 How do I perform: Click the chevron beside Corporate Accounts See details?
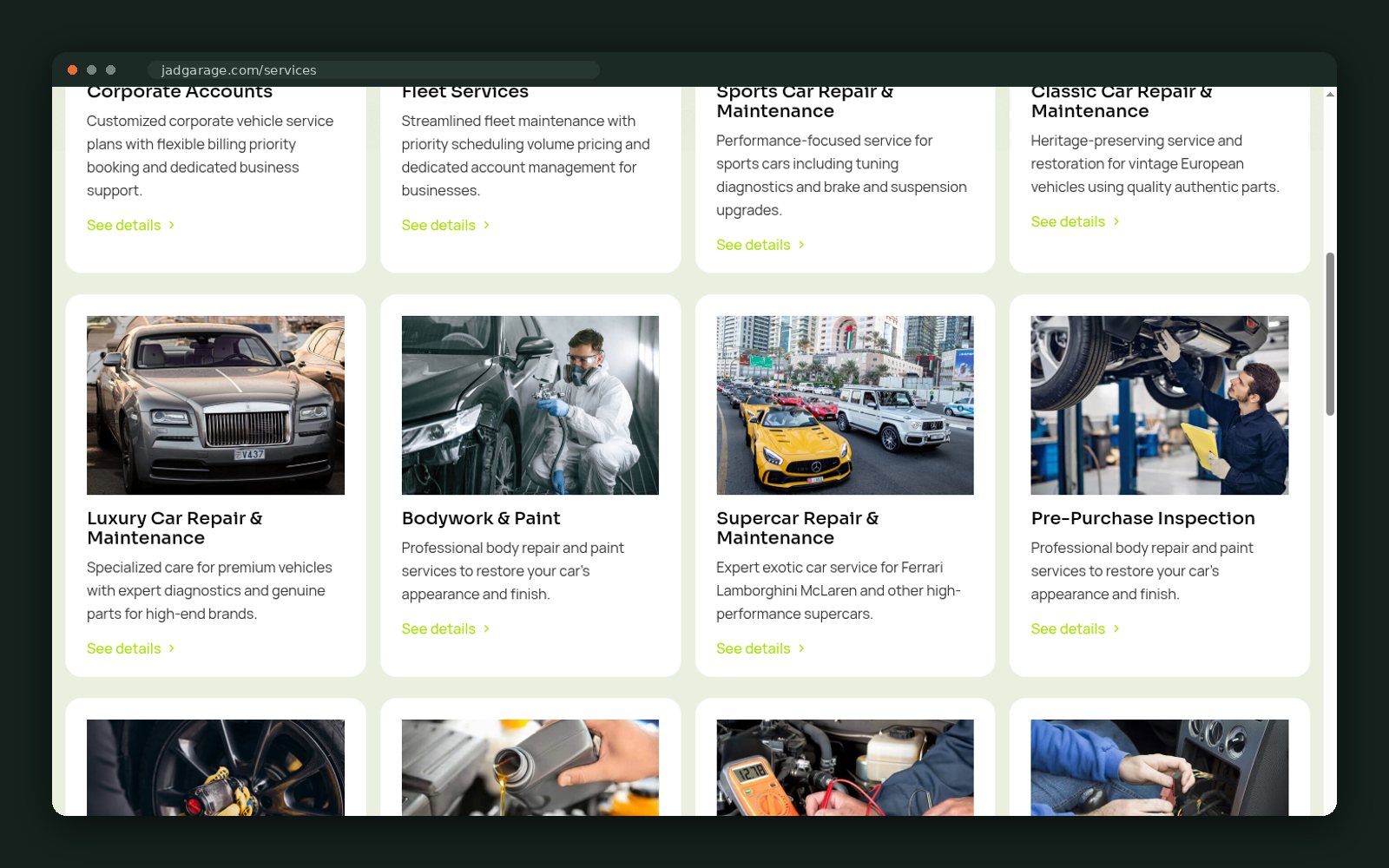click(172, 225)
